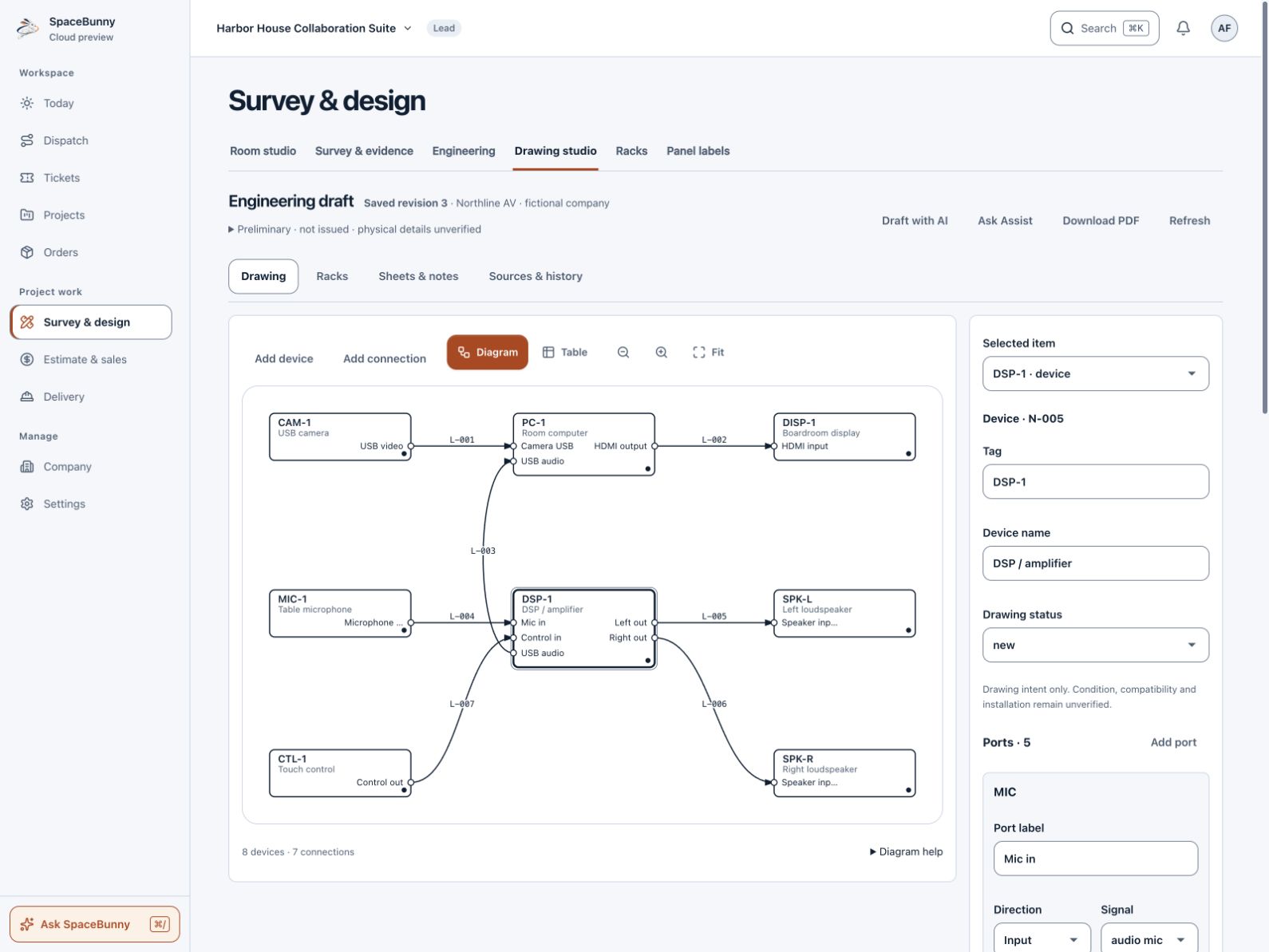Click the Projects folder icon
Screen dimensions: 1269x952
[x=27, y=215]
